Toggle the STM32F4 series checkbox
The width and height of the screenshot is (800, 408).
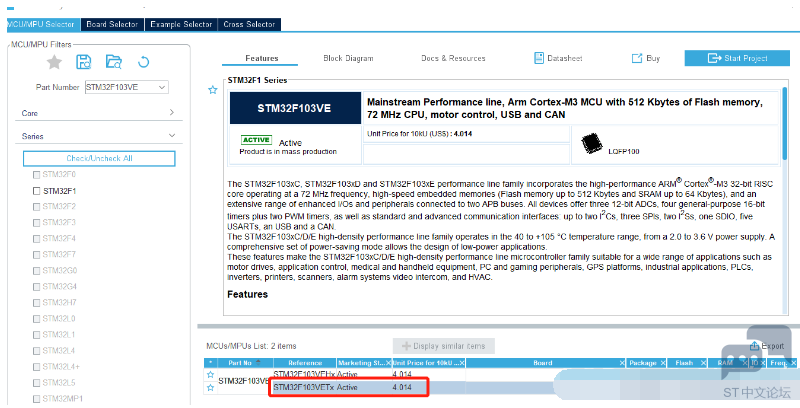click(36, 238)
